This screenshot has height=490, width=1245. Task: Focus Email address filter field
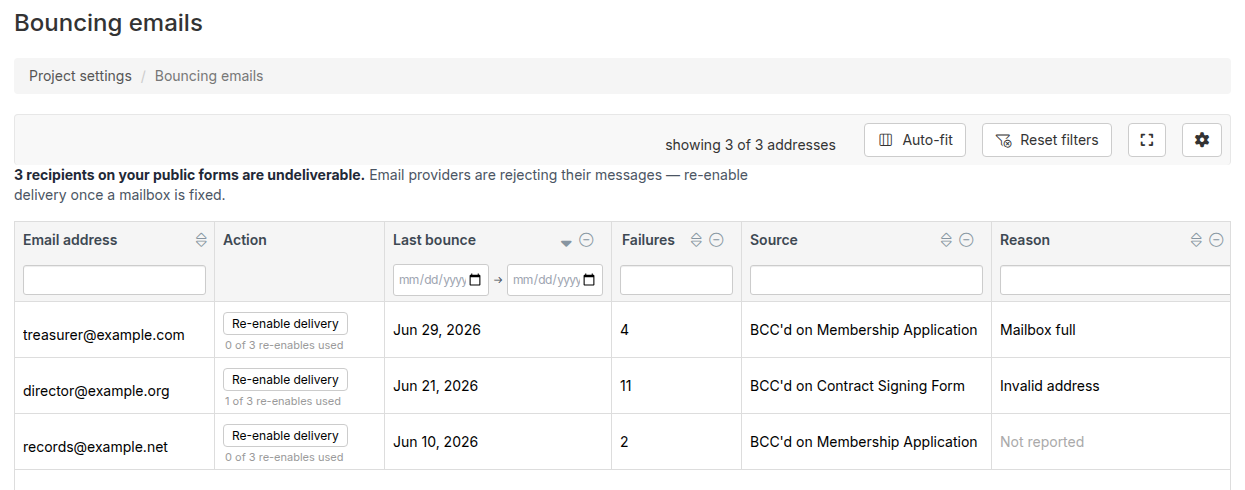tap(114, 280)
